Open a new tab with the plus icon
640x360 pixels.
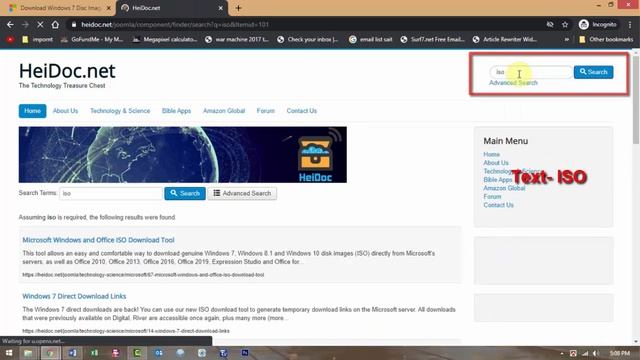(238, 8)
